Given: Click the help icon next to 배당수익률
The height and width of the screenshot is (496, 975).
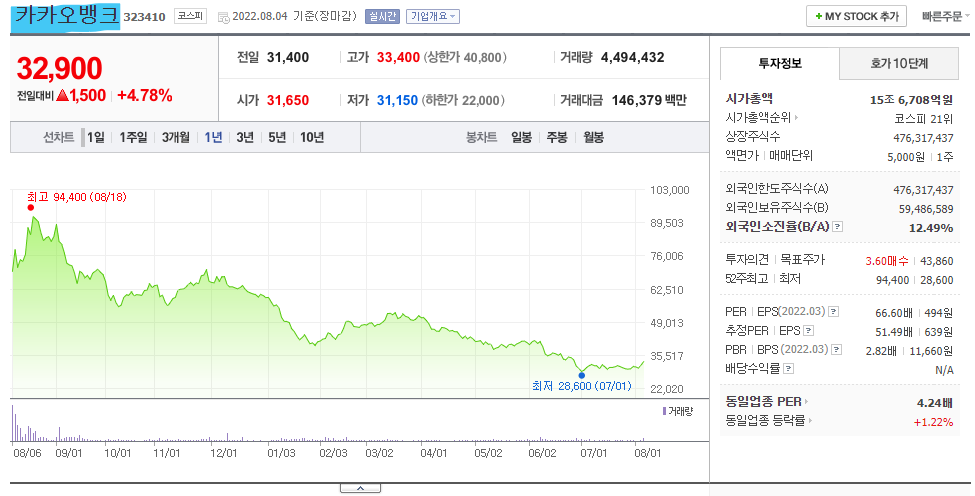Looking at the screenshot, I should pyautogui.click(x=788, y=369).
